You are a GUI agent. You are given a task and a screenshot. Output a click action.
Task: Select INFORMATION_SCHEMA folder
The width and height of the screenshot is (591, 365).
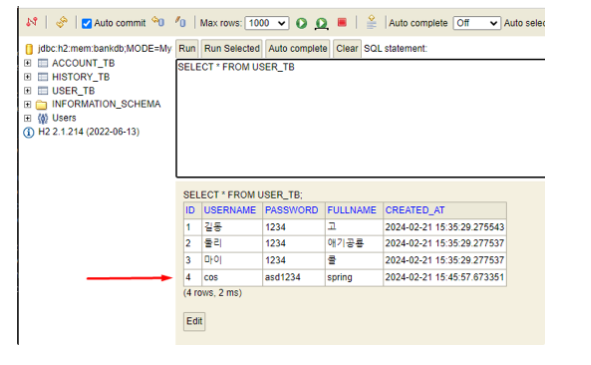point(106,104)
